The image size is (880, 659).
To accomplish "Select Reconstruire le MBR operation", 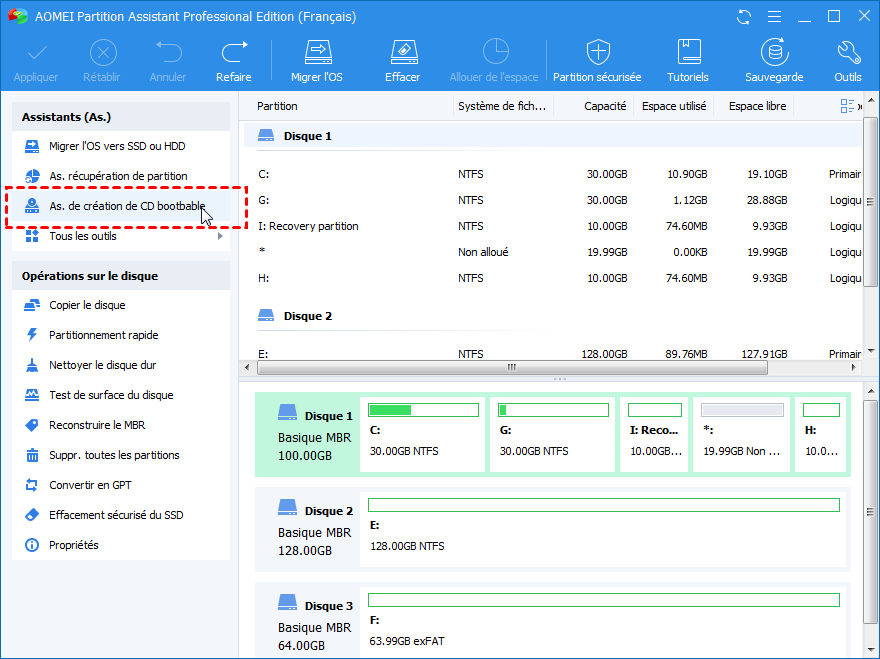I will [96, 425].
